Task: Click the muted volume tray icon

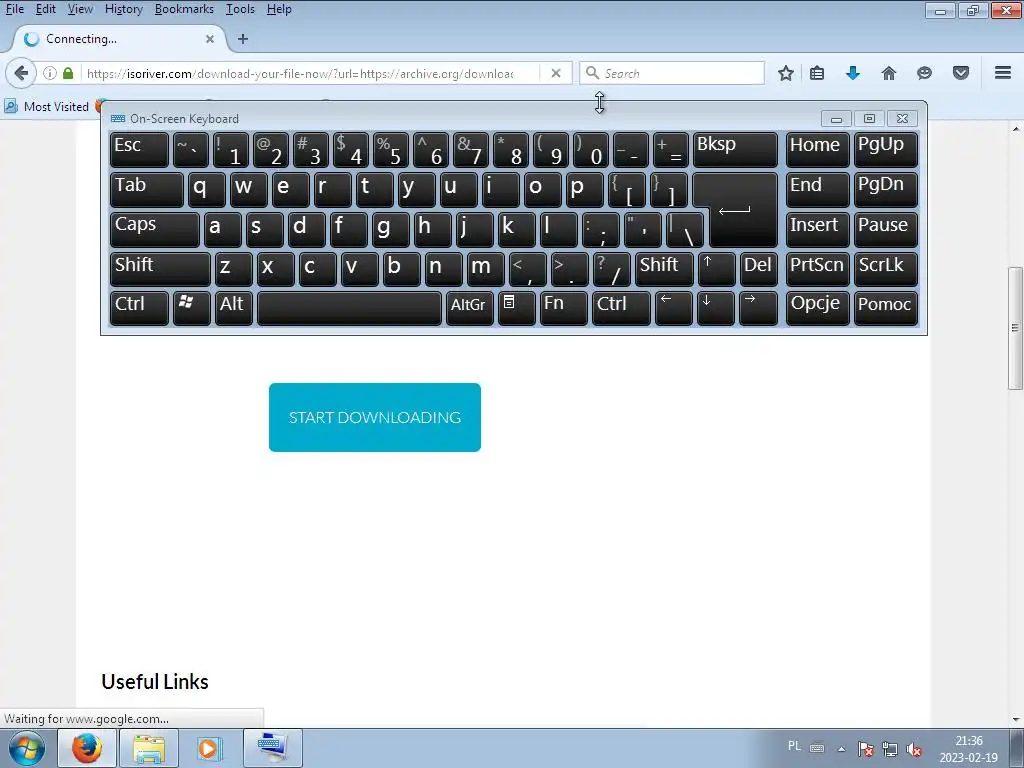Action: pos(914,749)
